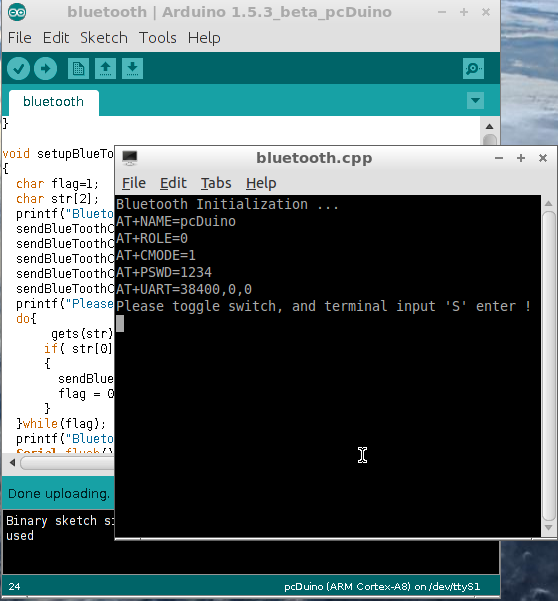This screenshot has width=558, height=601.
Task: Click 'AT+ROLE=0' line in terminal
Action: [152, 238]
